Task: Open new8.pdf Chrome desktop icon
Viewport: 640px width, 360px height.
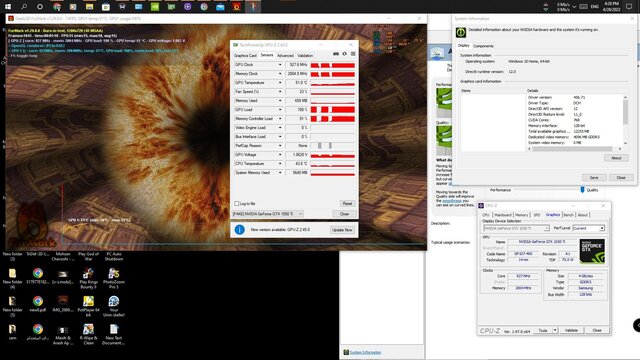Action: [x=38, y=304]
